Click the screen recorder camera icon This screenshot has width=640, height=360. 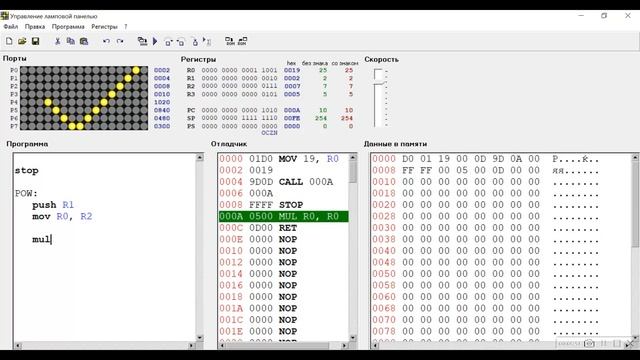point(589,344)
